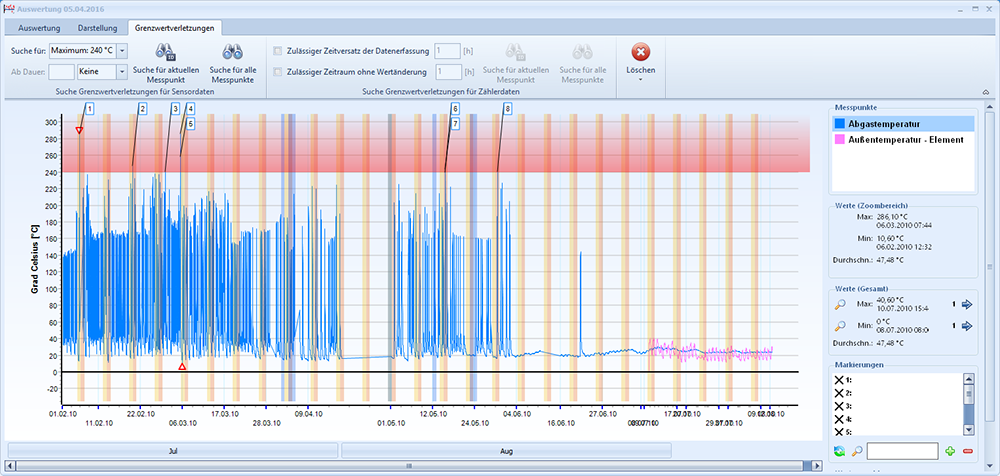This screenshot has width=1000, height=476.
Task: Click the red Löschen delete icon
Action: pos(640,52)
